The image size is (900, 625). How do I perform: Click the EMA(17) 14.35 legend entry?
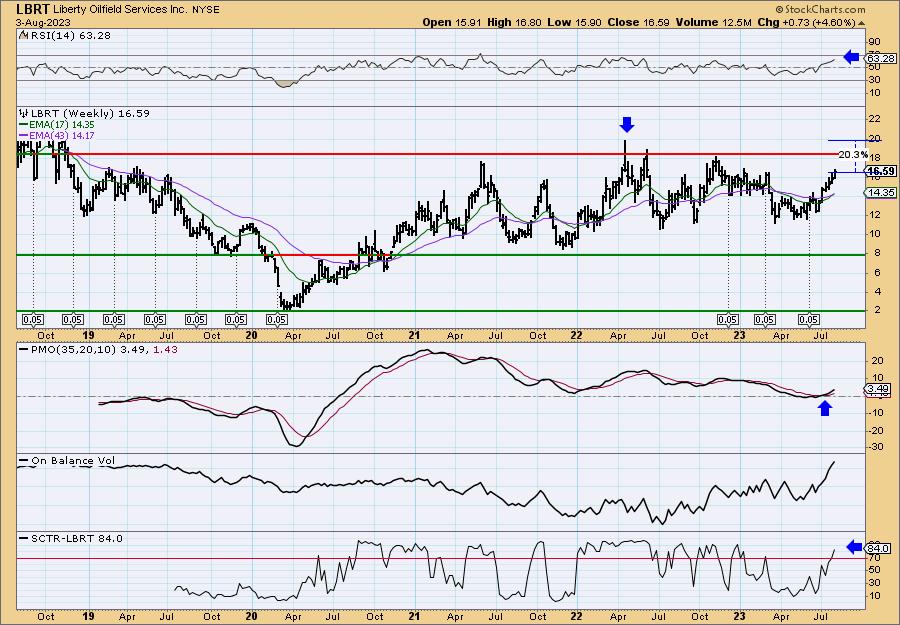pyautogui.click(x=57, y=125)
